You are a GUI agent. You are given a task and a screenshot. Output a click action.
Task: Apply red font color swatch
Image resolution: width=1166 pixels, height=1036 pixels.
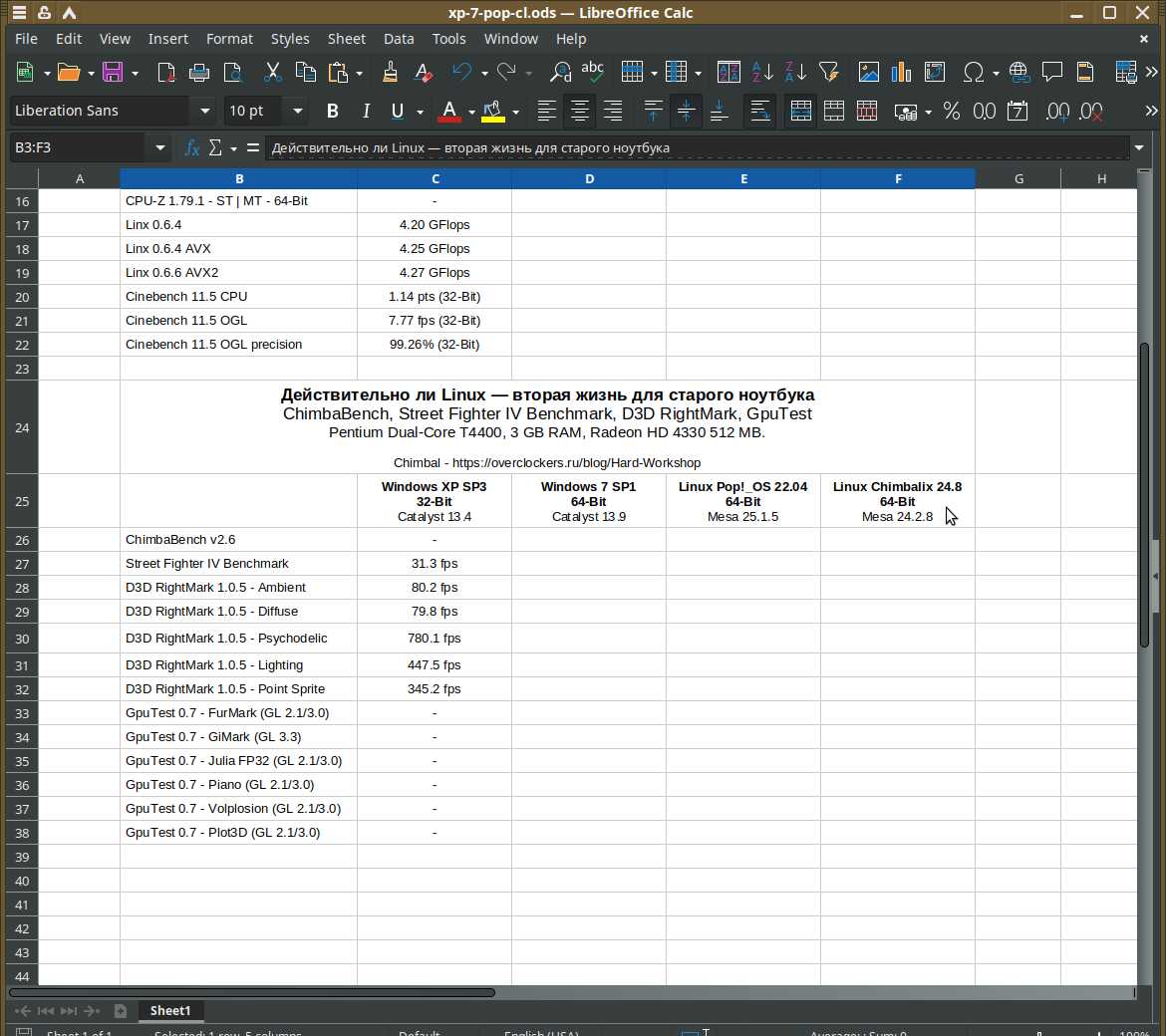click(x=449, y=111)
